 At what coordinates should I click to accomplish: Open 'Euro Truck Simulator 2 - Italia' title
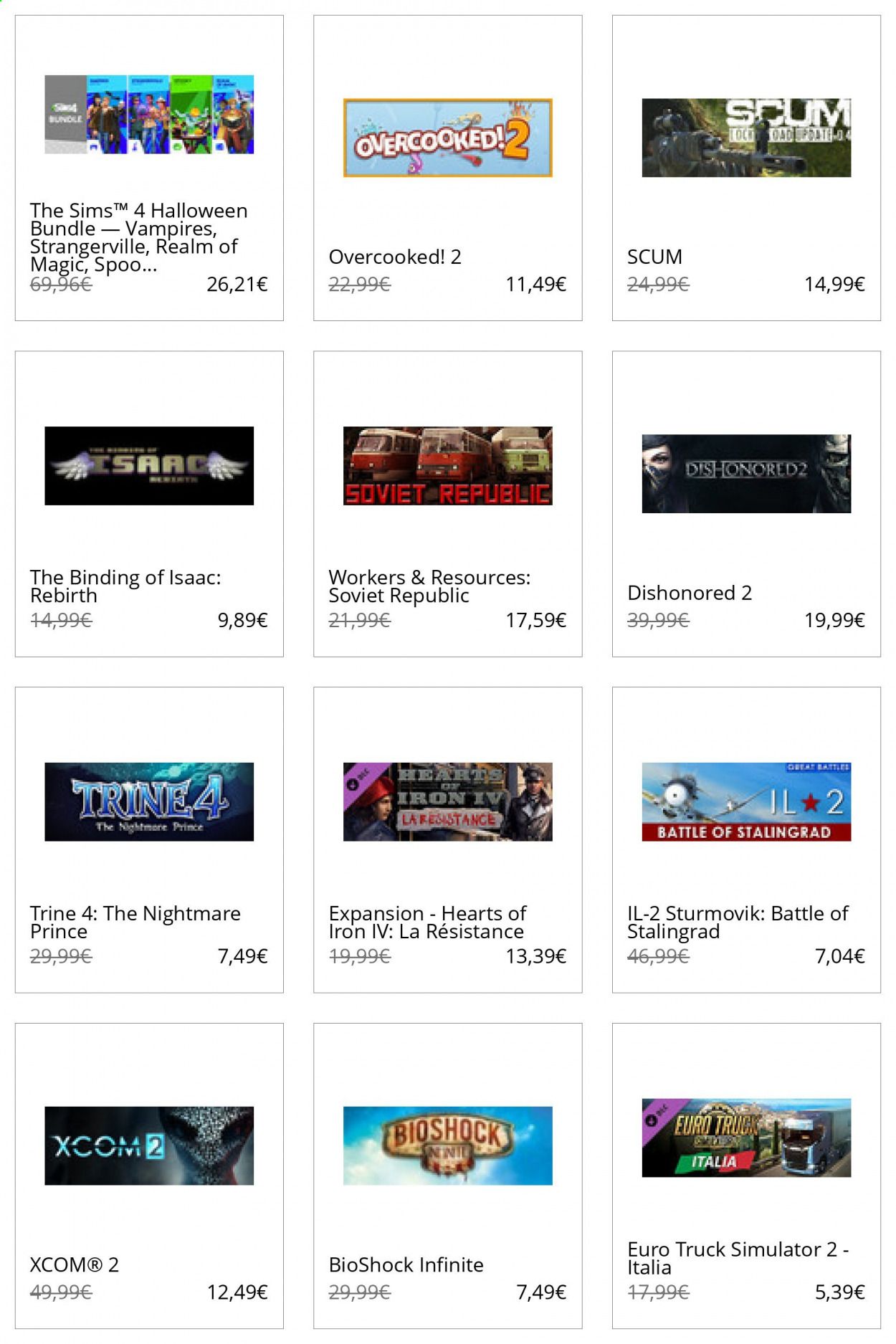coord(738,1258)
